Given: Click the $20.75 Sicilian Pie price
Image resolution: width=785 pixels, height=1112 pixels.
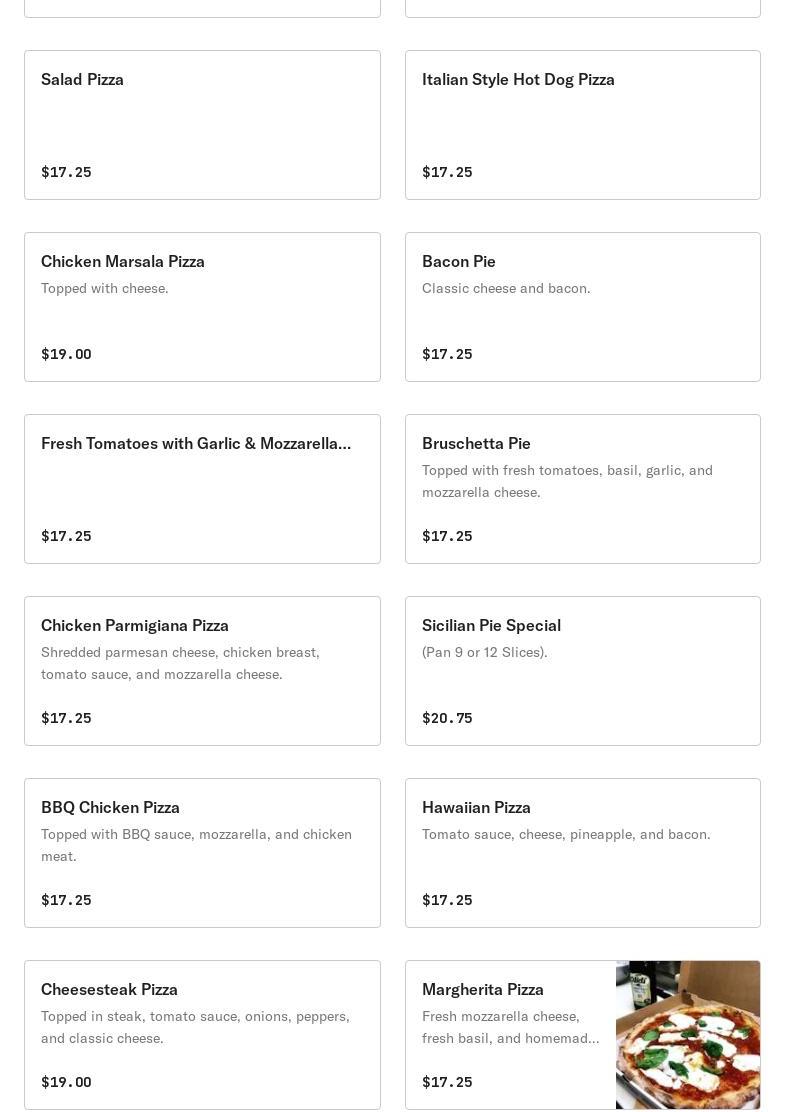Looking at the screenshot, I should pyautogui.click(x=447, y=718).
